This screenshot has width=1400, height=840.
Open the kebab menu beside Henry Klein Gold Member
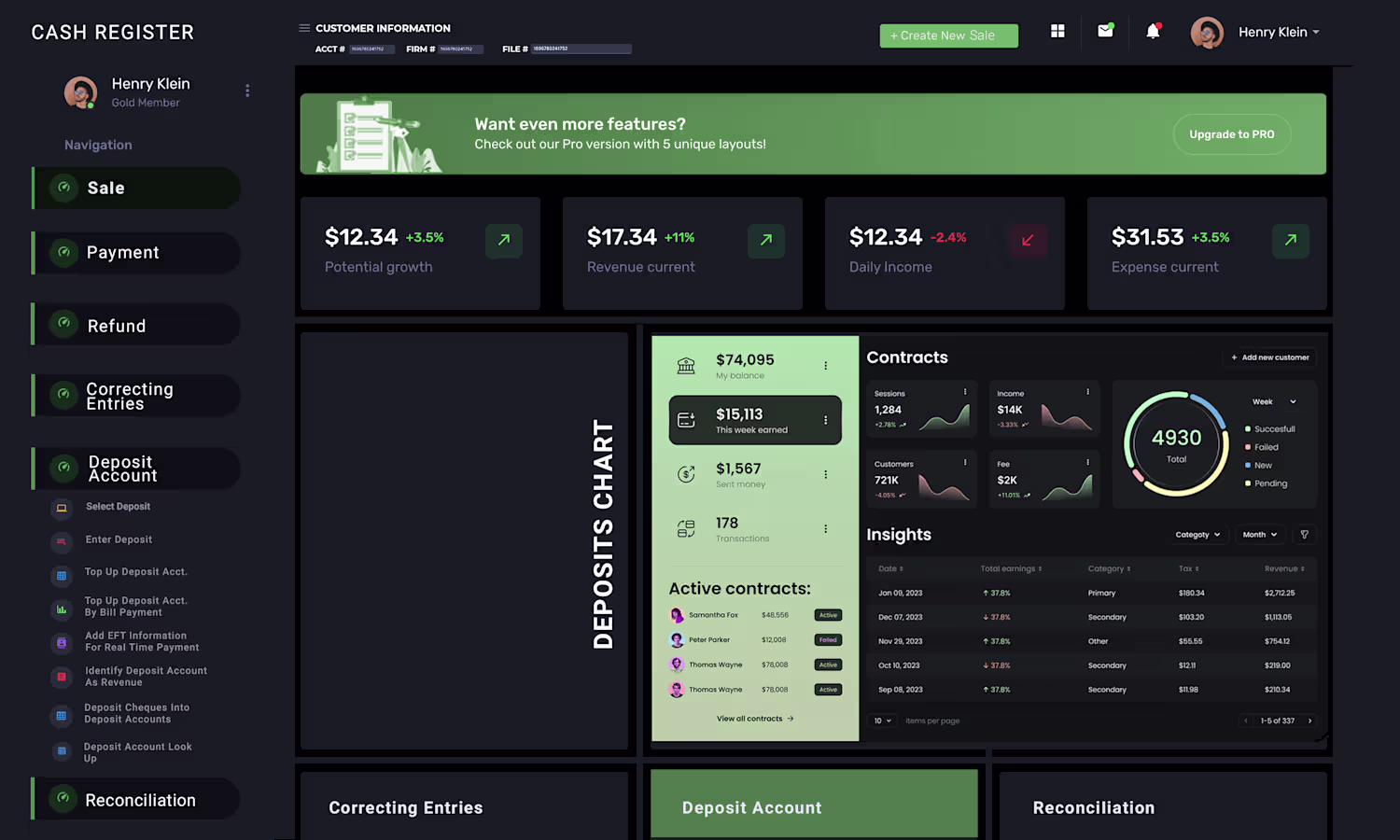click(247, 91)
